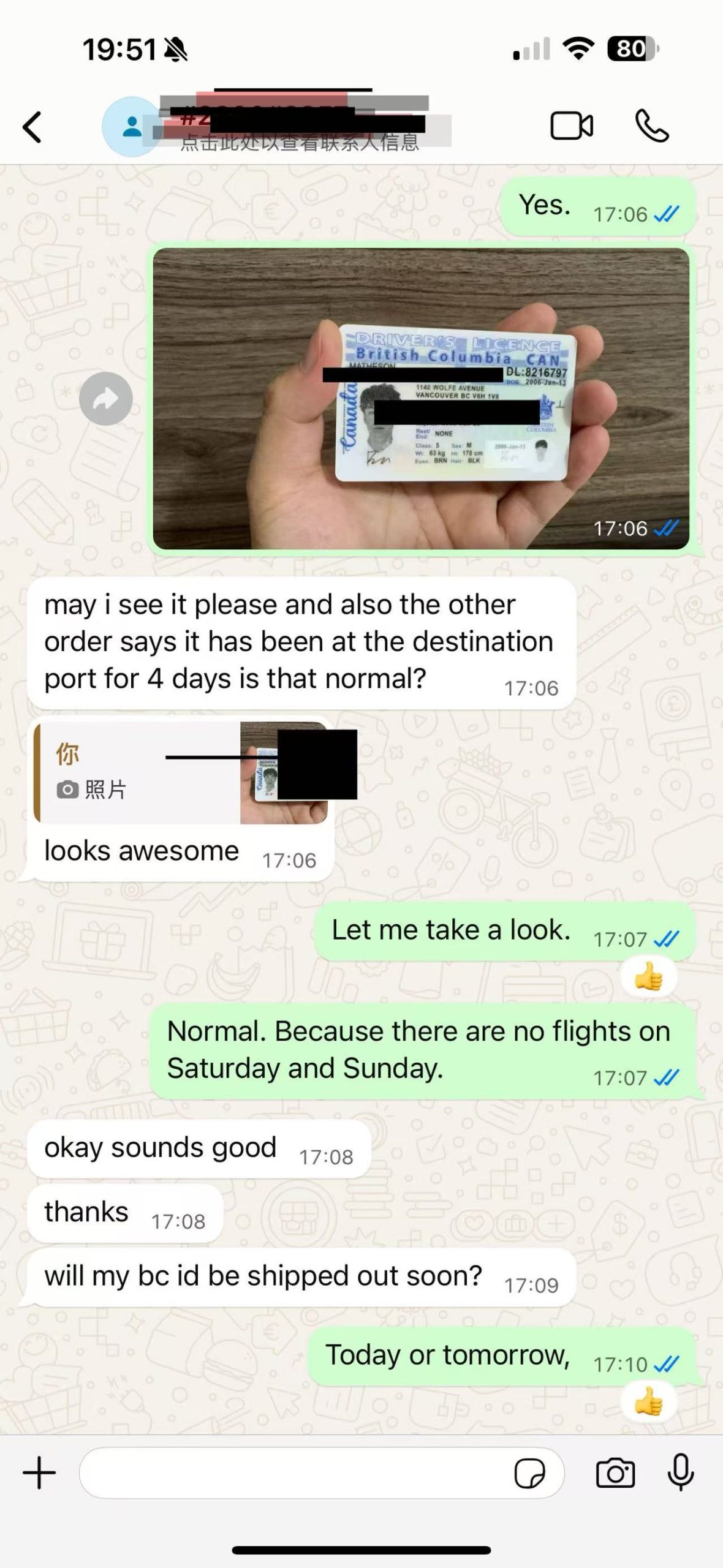Select the 'Yes.' sent message bubble
Image resolution: width=723 pixels, height=1568 pixels.
point(598,206)
